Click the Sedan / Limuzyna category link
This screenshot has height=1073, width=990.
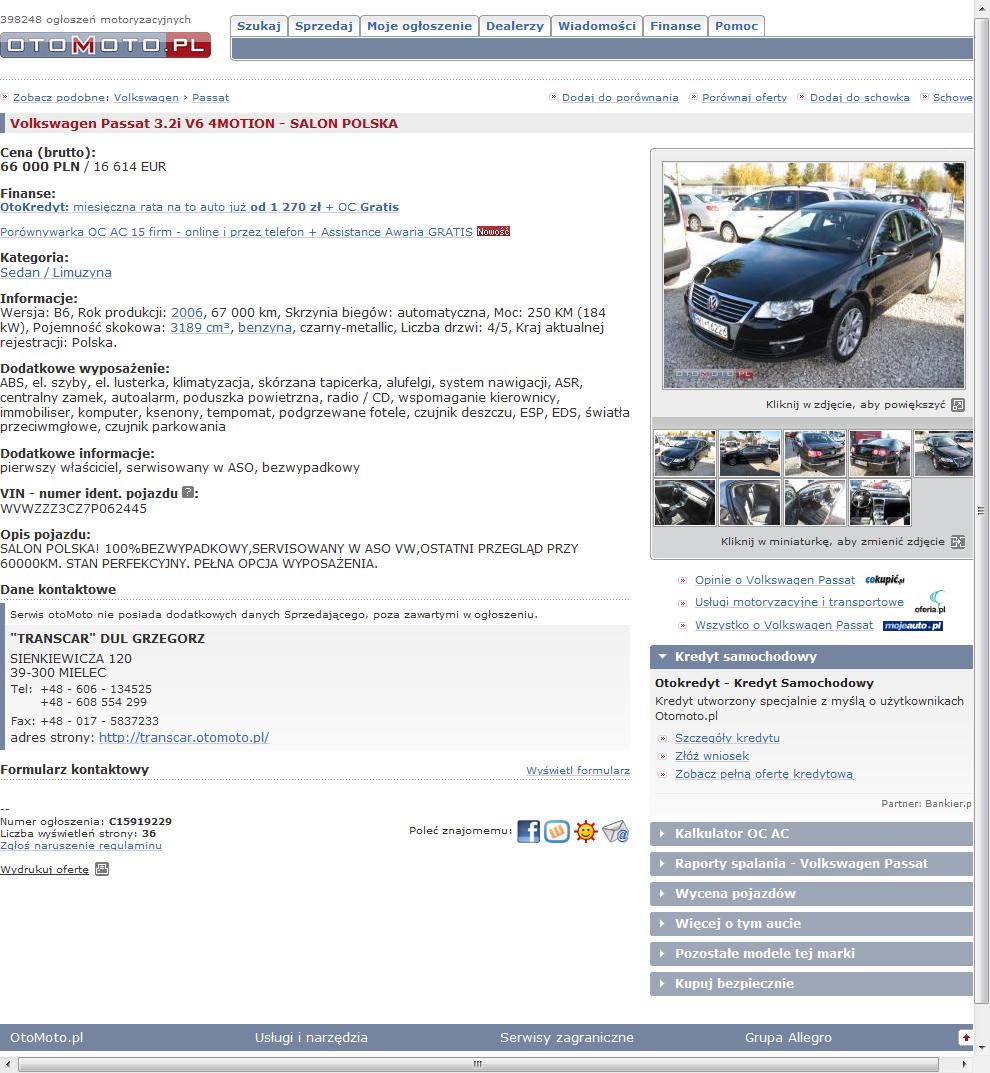click(x=55, y=272)
